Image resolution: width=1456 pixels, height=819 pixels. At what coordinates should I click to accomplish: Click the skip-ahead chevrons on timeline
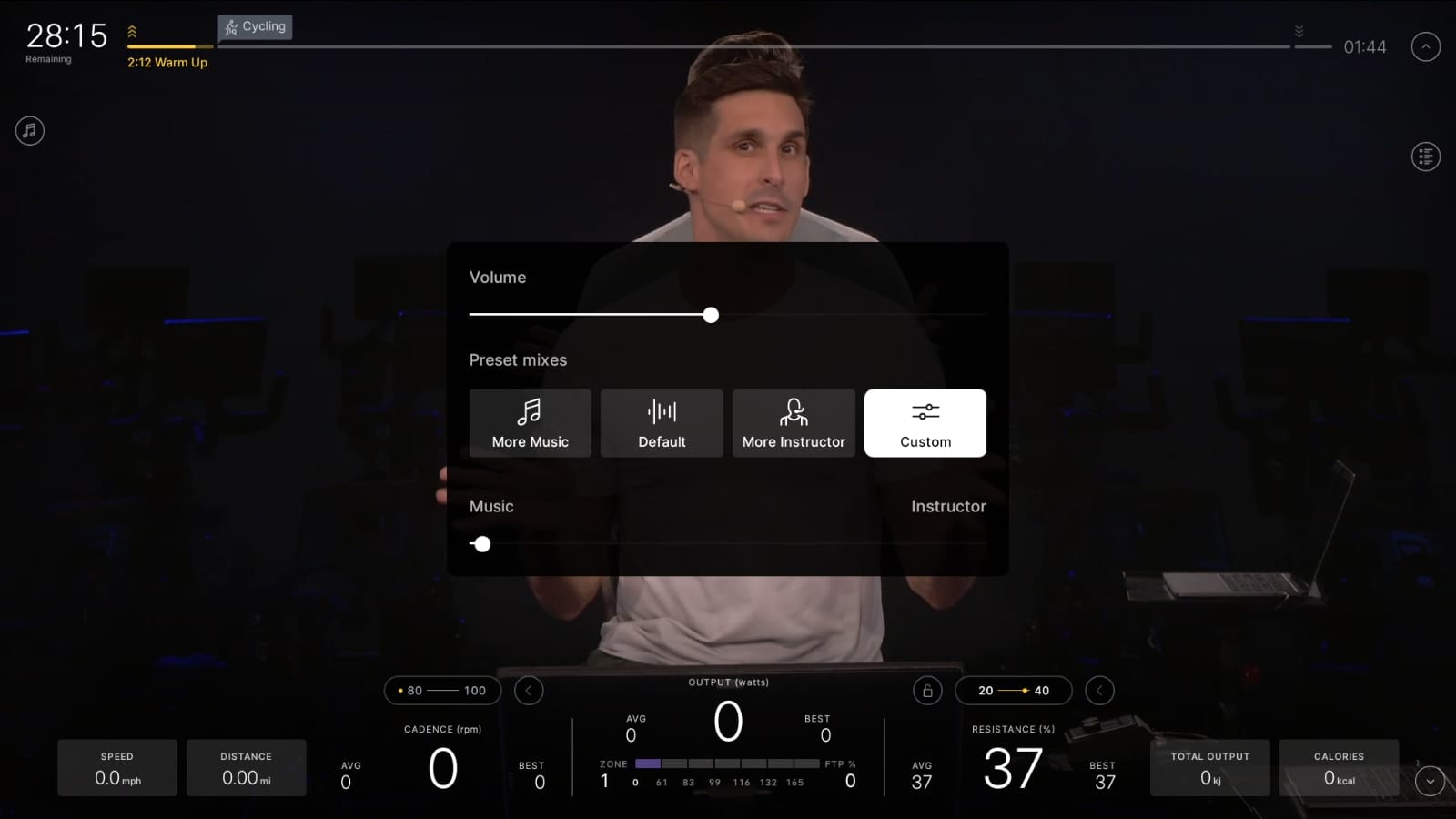[x=1299, y=32]
